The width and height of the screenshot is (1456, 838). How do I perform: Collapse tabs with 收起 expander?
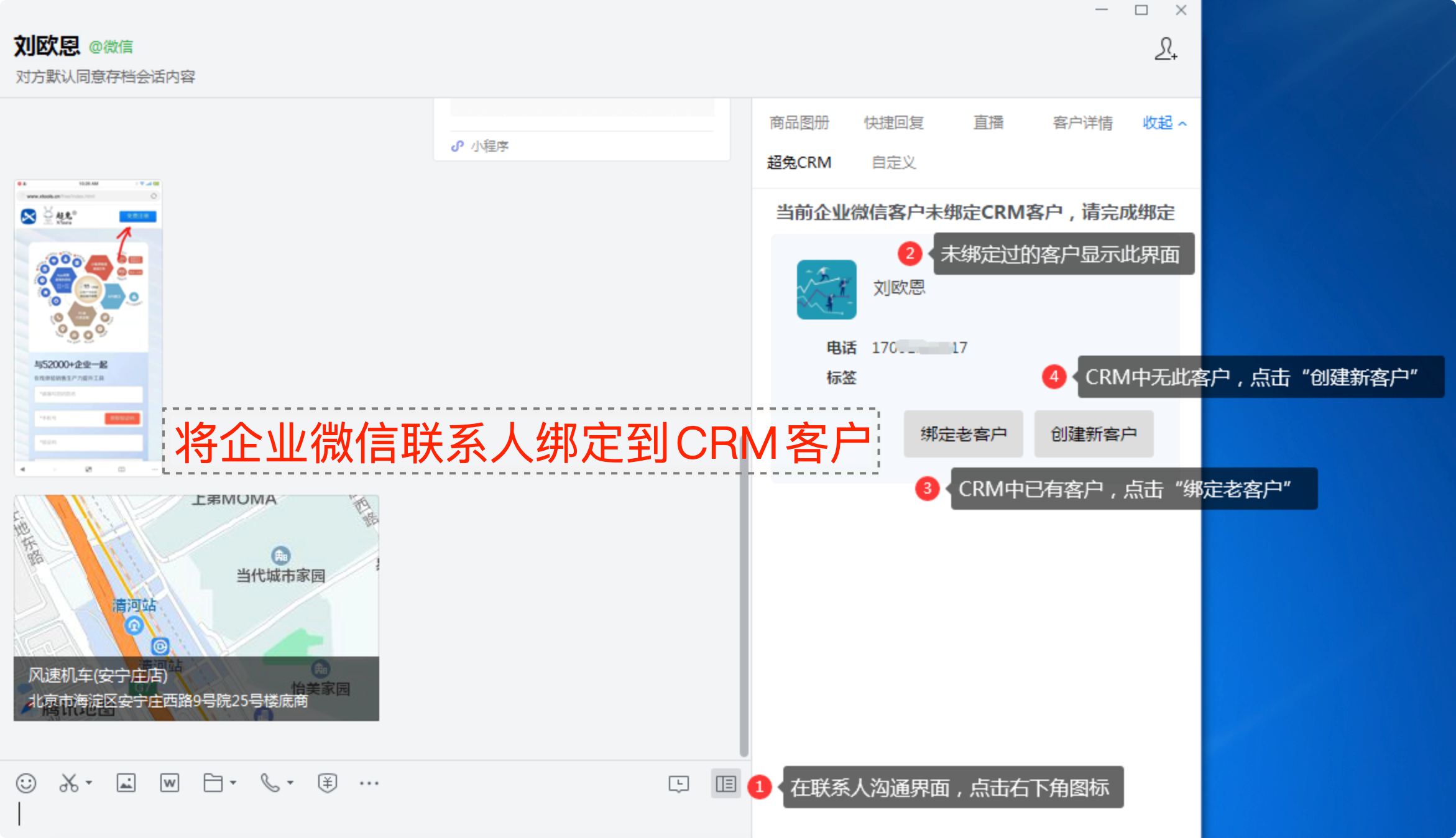(1164, 122)
